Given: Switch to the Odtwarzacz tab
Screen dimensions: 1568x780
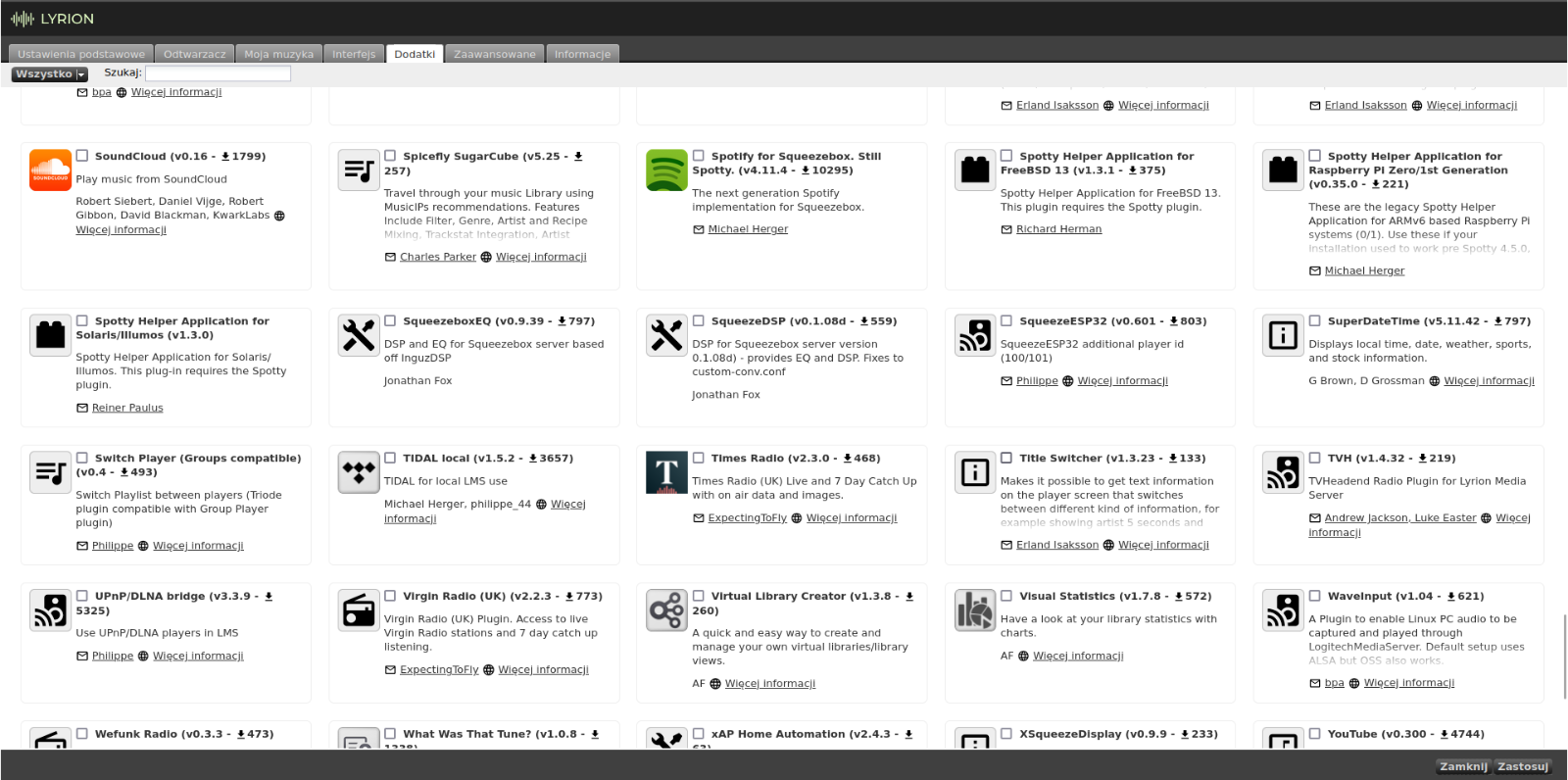Looking at the screenshot, I should pos(195,54).
